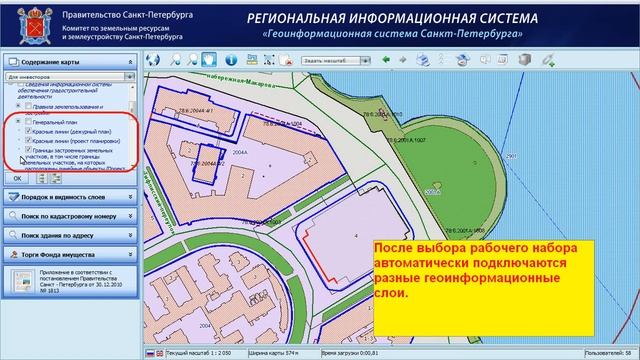This screenshot has height=360, width=640.
Task: Uncheck Красные линии (проект планировки) layer
Action: point(28,140)
